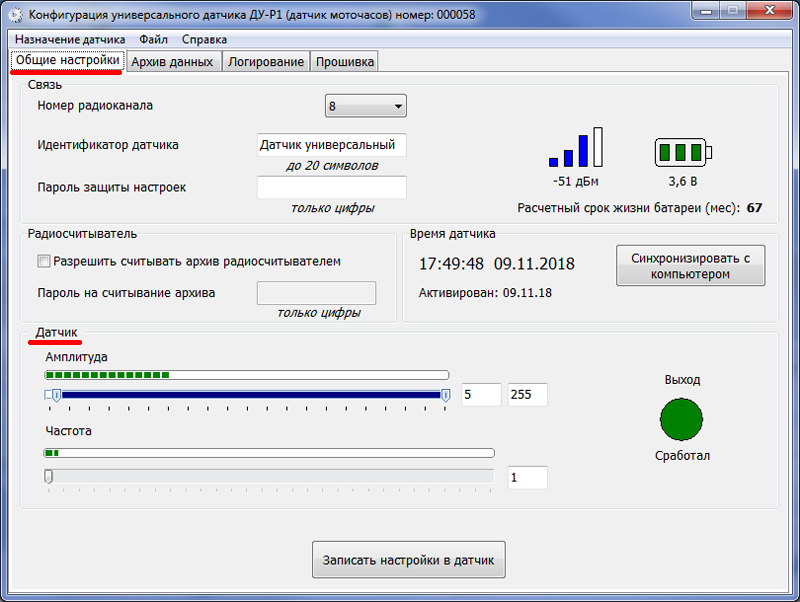This screenshot has width=800, height=602.
Task: Click the green output indicator circle
Action: click(681, 419)
